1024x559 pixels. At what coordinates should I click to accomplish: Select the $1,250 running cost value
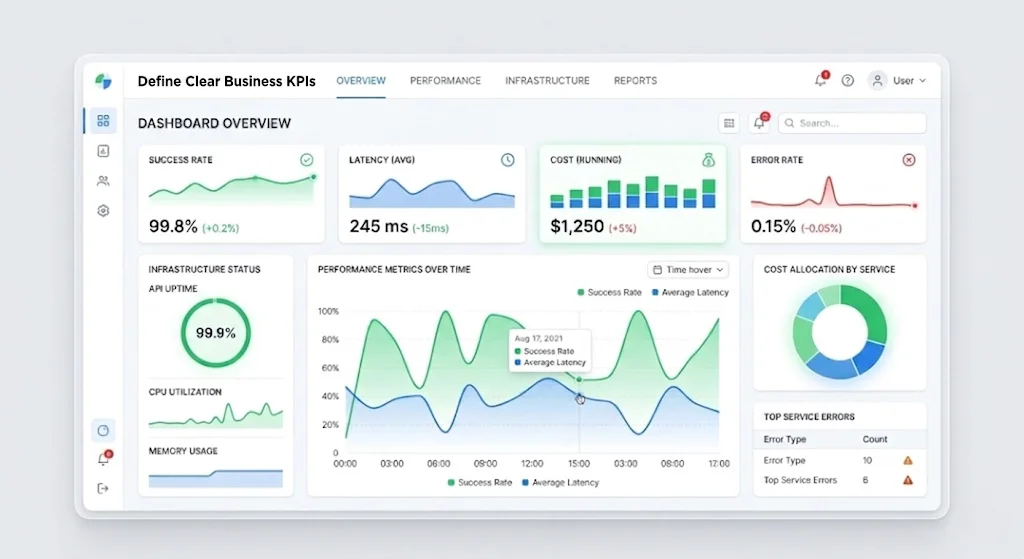(577, 227)
